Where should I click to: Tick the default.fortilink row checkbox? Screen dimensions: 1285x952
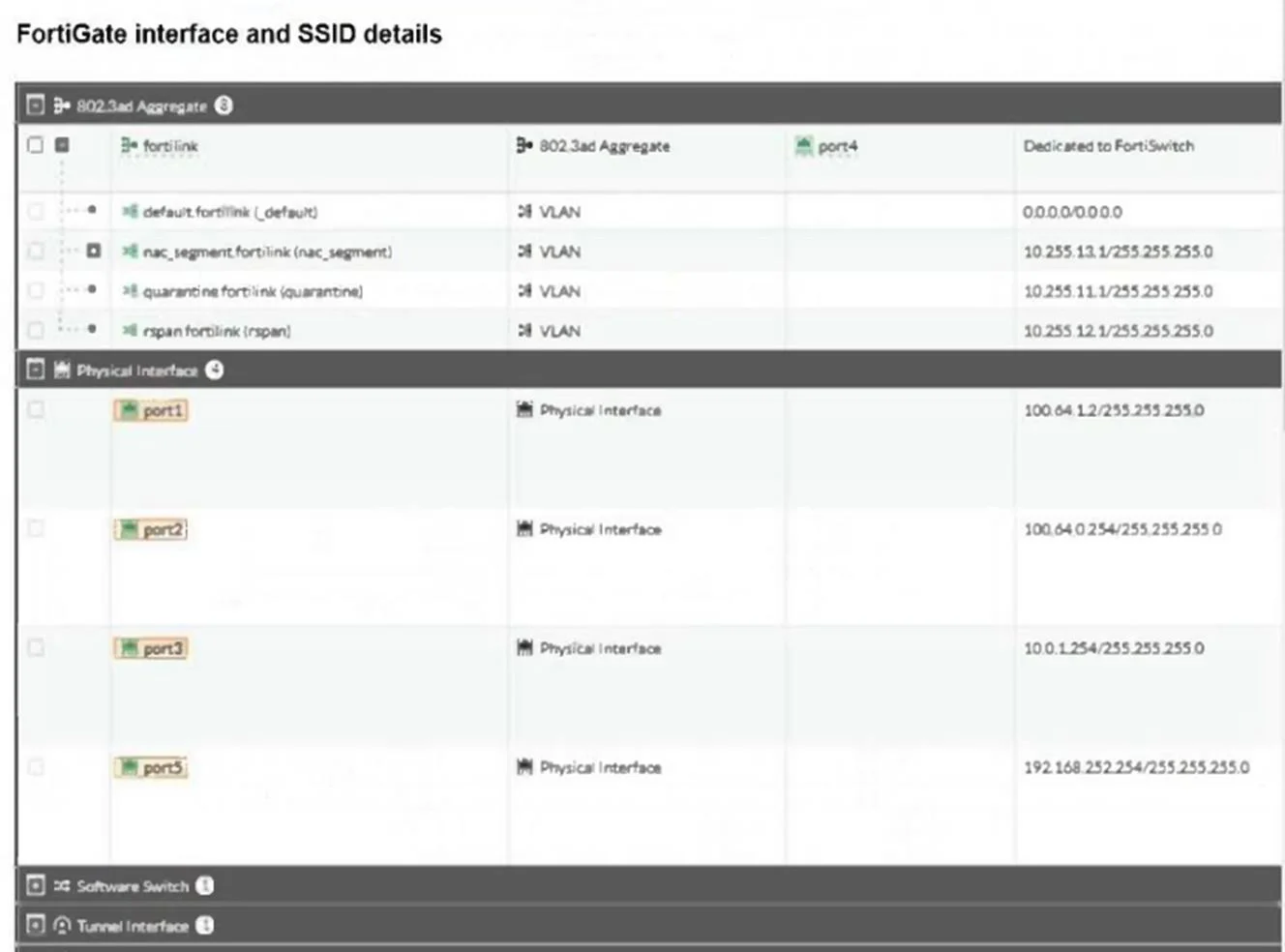click(36, 211)
